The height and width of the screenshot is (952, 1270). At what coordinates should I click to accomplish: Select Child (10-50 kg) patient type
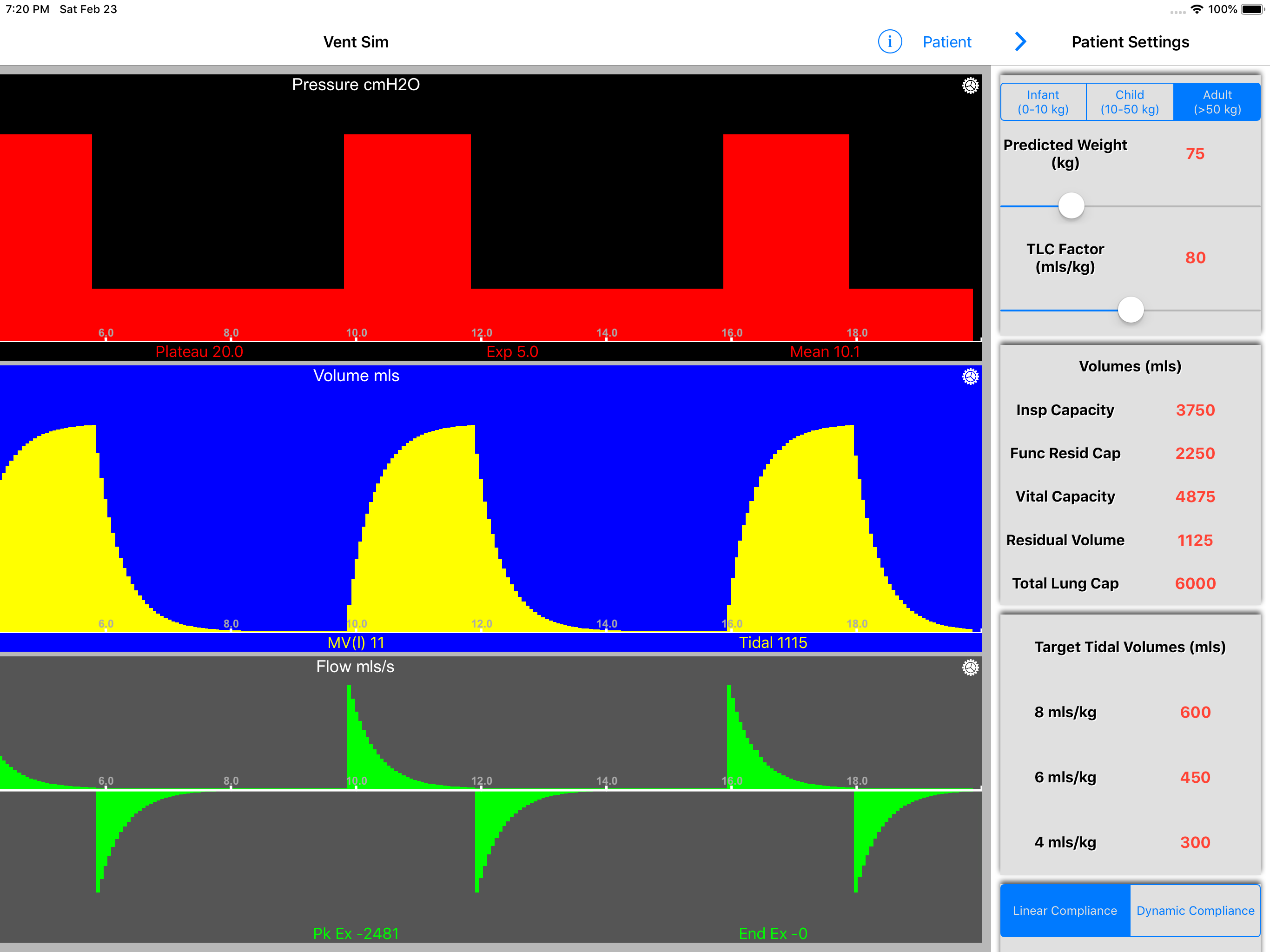[x=1129, y=102]
